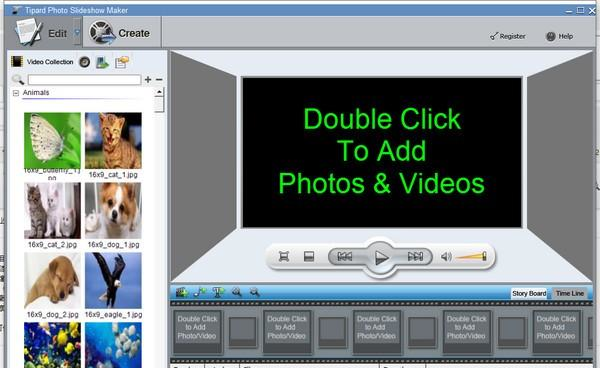Click the third storyboard photo slot

tap(377, 331)
